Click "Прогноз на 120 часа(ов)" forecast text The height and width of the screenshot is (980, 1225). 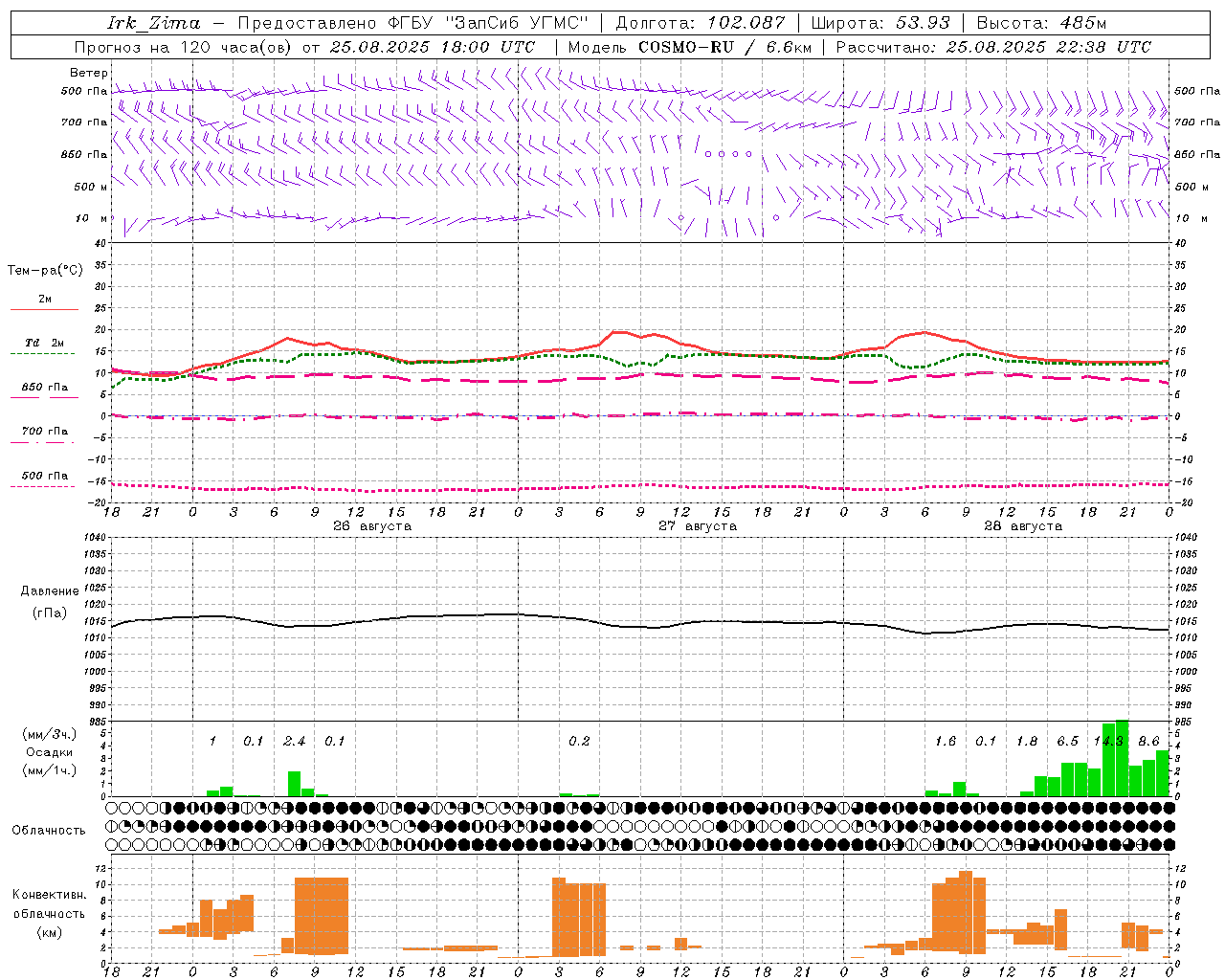click(x=185, y=47)
